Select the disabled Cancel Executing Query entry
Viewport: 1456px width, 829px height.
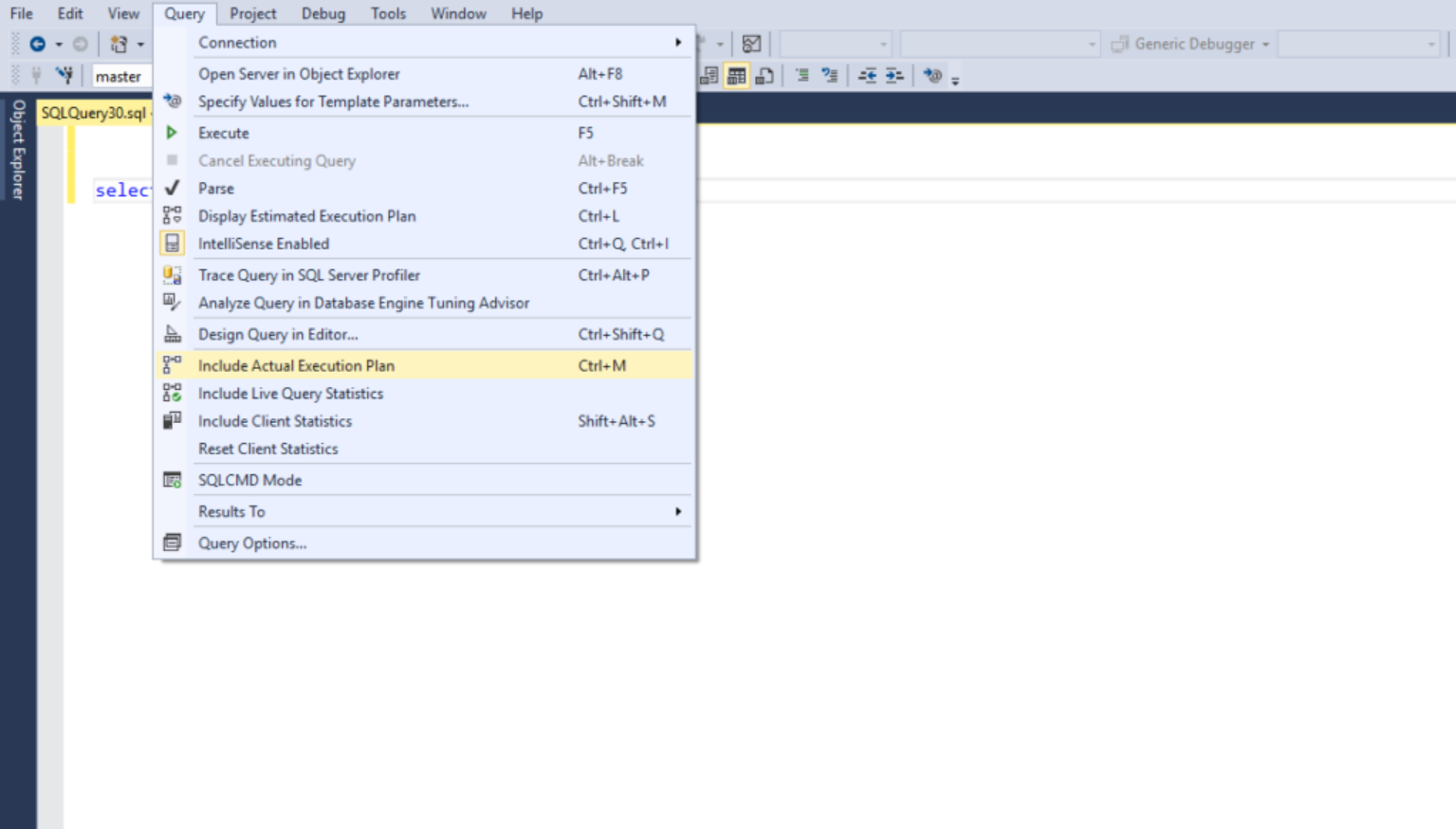pos(424,160)
